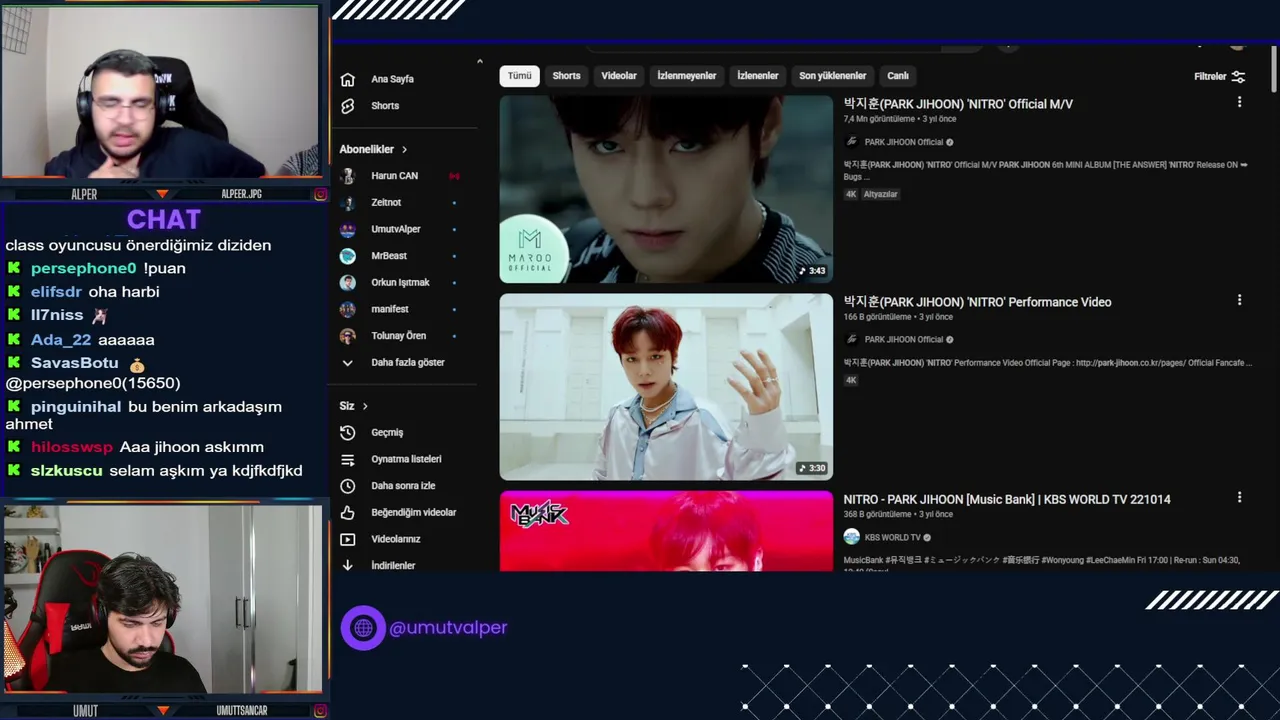Click Altyazılar badge on Official M/V
This screenshot has height=720, width=1280.
tap(881, 194)
